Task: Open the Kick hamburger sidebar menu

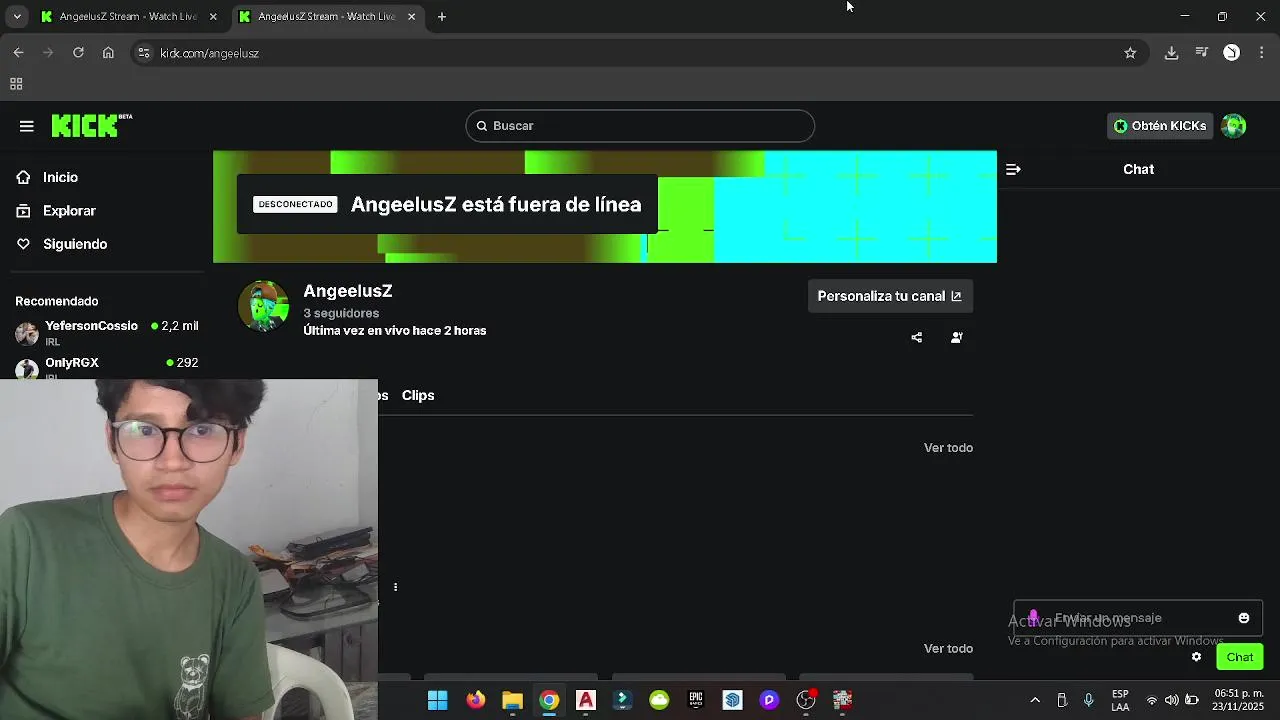Action: tap(27, 126)
